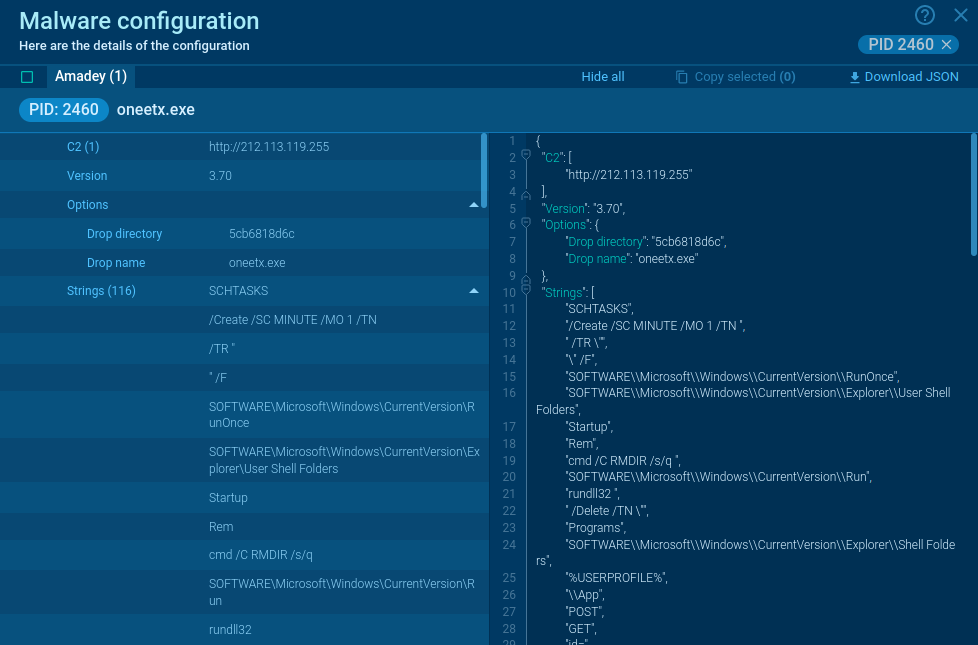Click the Hide all link
Screen dimensions: 978x645
(602, 77)
